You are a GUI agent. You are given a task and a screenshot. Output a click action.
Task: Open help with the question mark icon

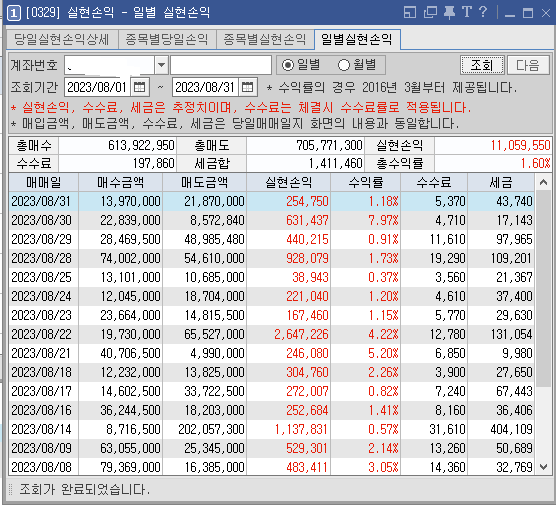pos(483,12)
